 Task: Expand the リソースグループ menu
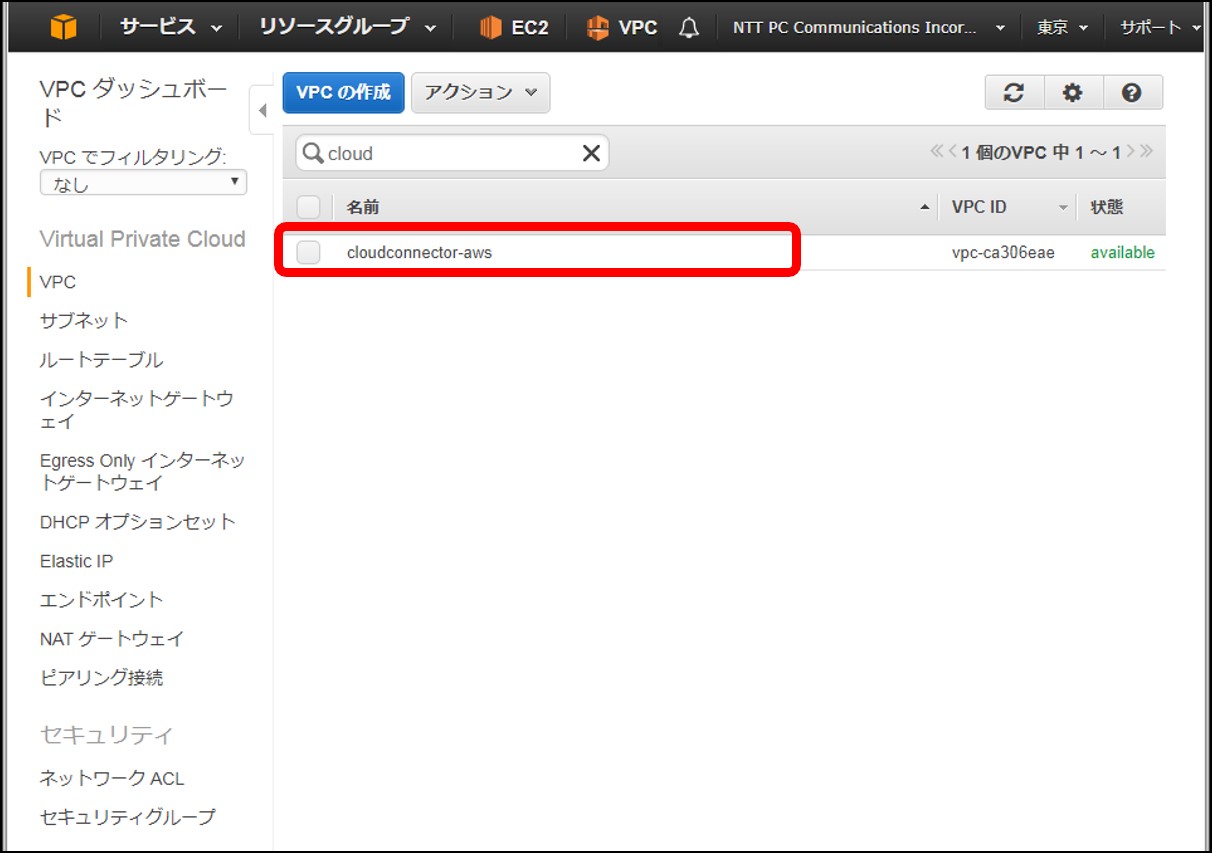coord(348,27)
